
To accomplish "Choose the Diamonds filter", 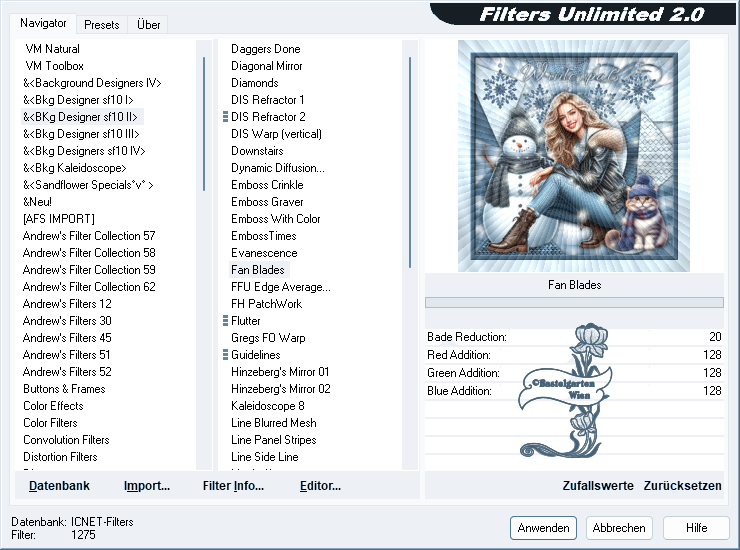I will (255, 83).
